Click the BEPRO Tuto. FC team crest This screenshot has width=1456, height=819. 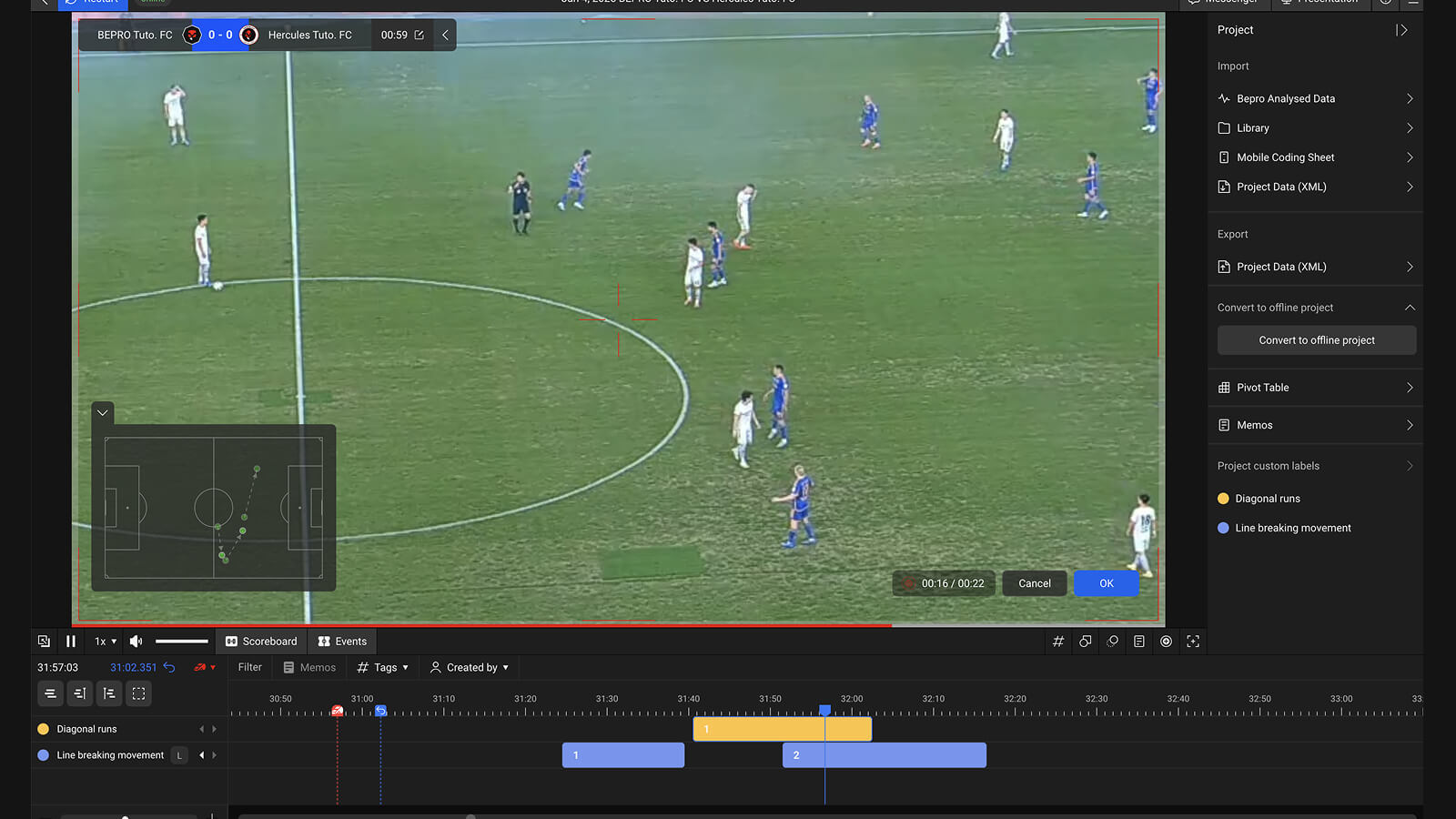(x=192, y=35)
